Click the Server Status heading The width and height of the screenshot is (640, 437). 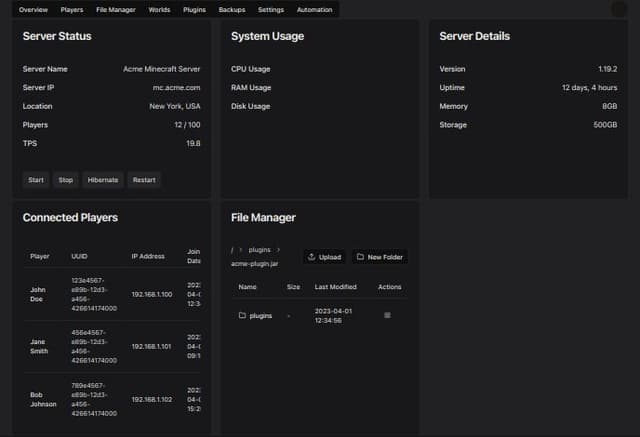pos(57,36)
